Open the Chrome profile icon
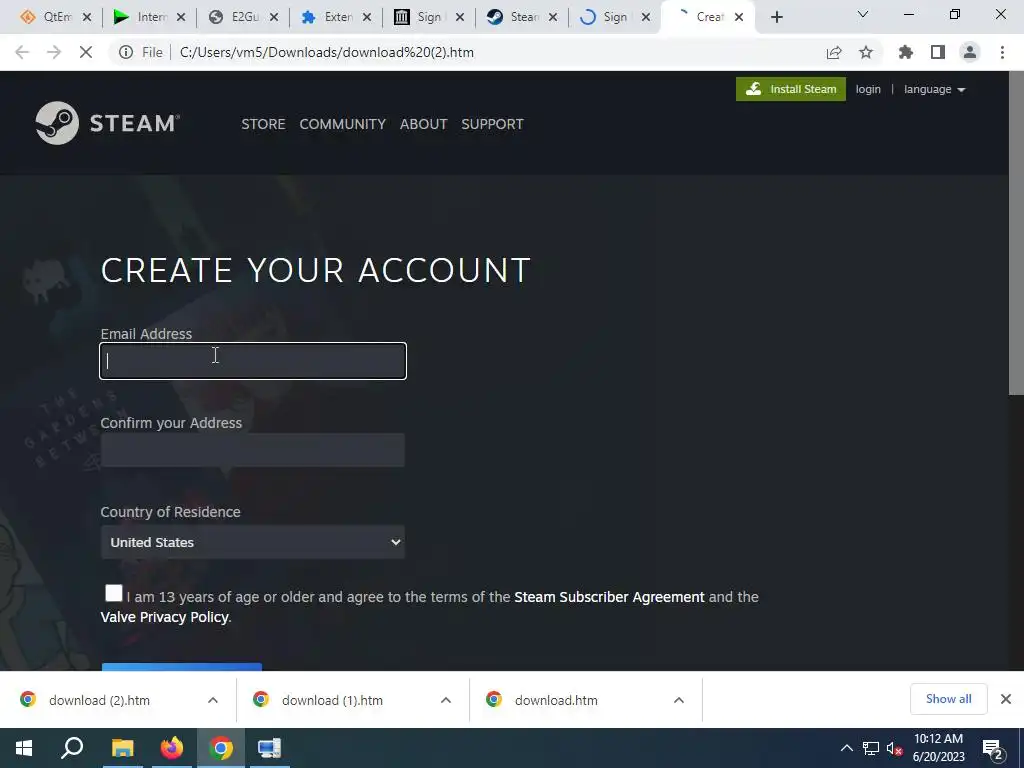The height and width of the screenshot is (768, 1024). coord(970,52)
